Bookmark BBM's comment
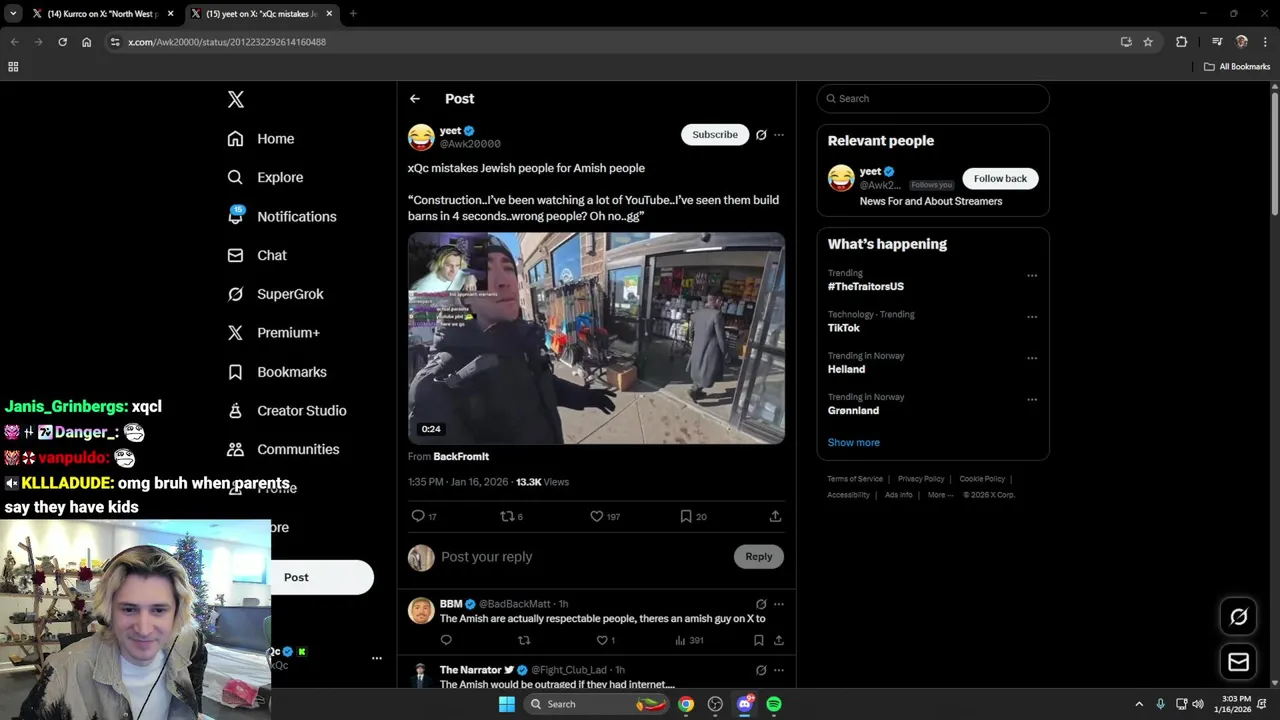This screenshot has height=720, width=1280. [759, 640]
